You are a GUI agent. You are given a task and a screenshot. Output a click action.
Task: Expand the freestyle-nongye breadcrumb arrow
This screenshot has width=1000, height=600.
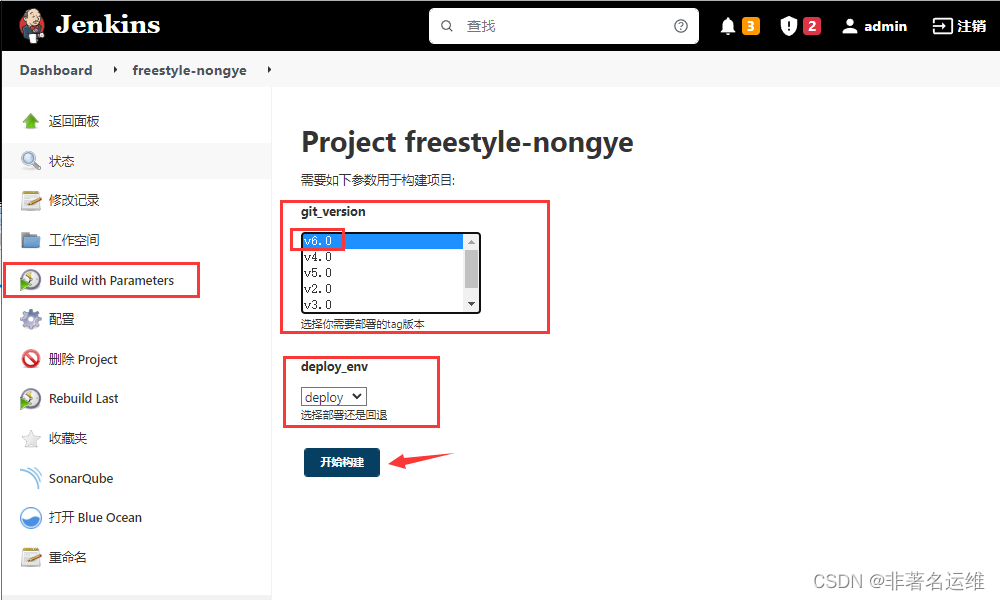point(269,70)
